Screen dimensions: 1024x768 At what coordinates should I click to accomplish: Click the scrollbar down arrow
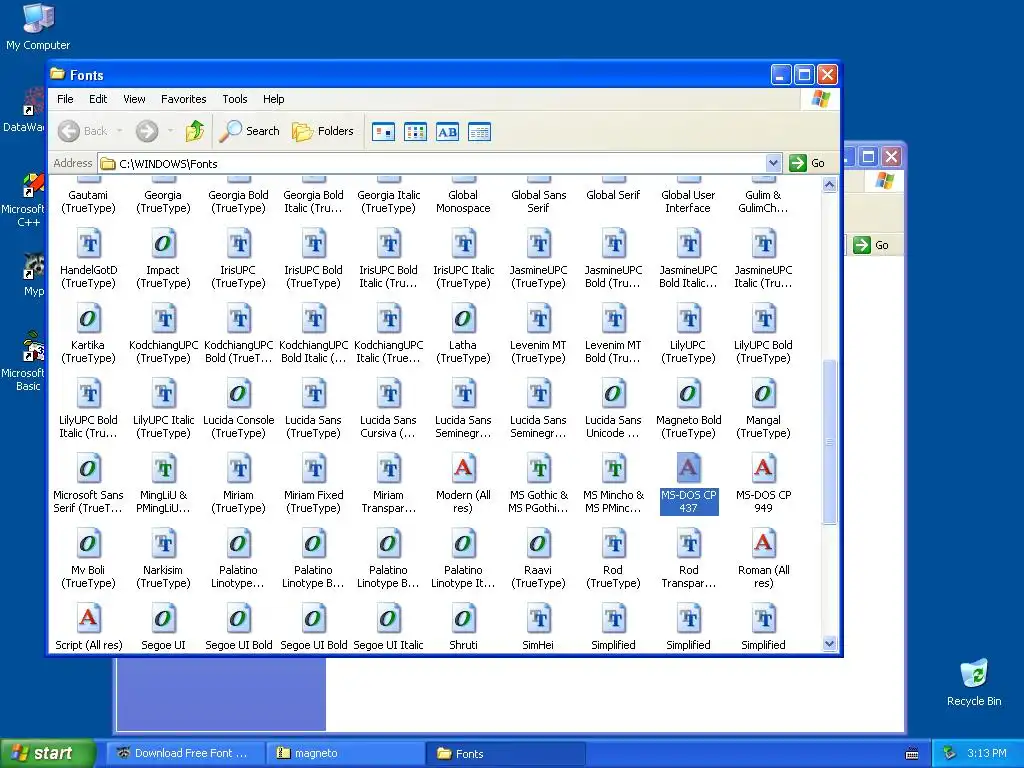pos(829,644)
